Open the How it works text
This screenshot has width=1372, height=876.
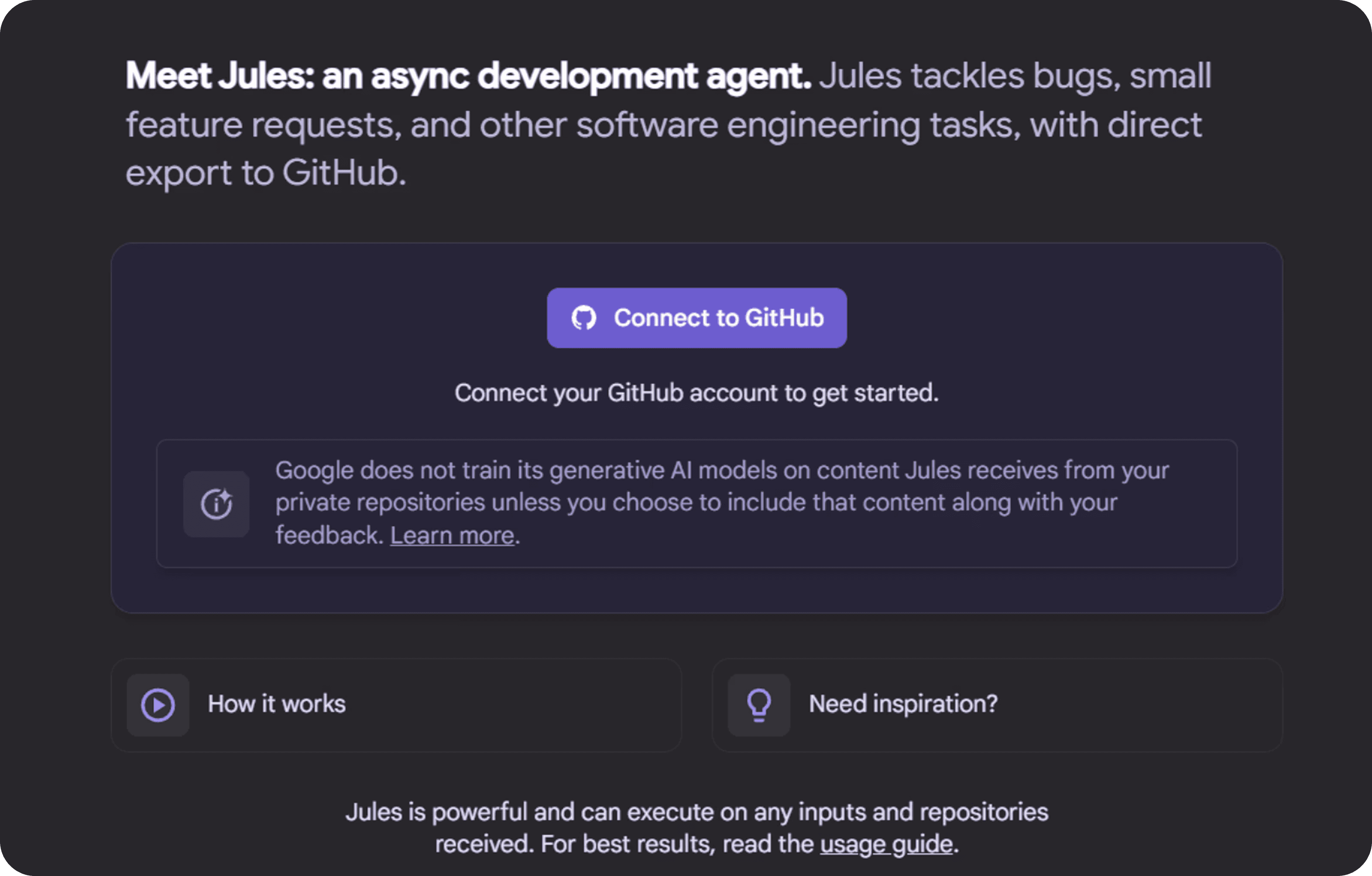click(x=276, y=705)
